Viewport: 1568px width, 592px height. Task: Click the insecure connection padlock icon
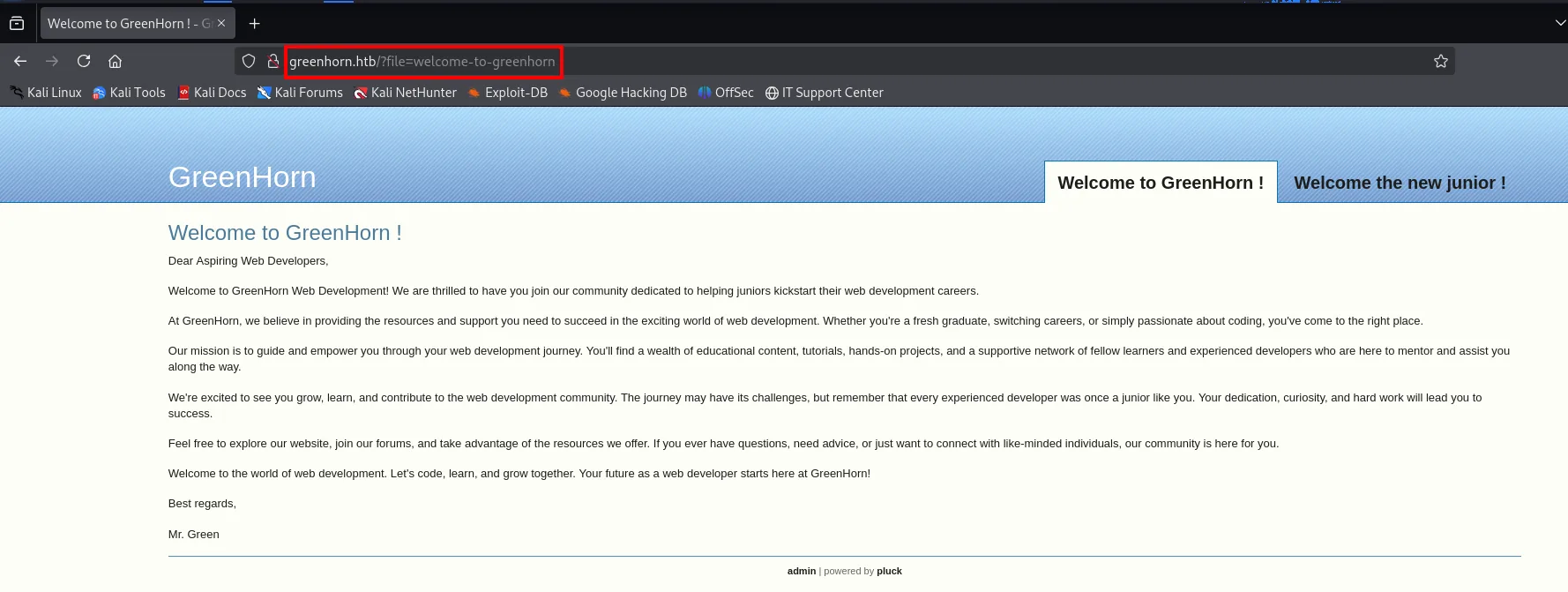tap(273, 61)
